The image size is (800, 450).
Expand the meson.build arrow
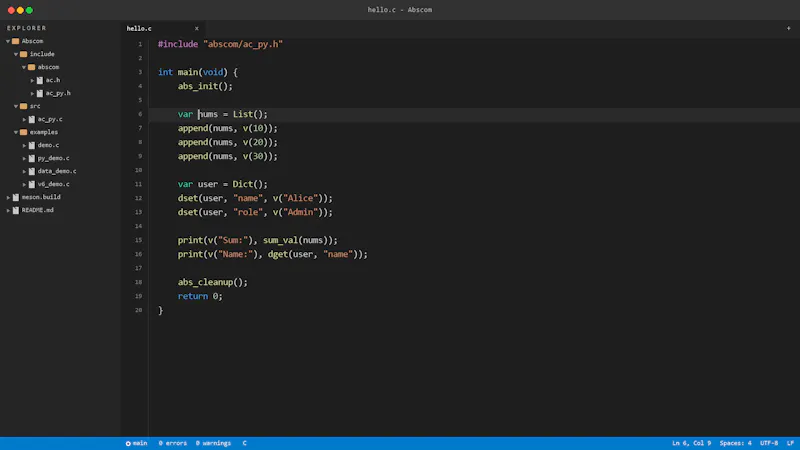point(8,197)
